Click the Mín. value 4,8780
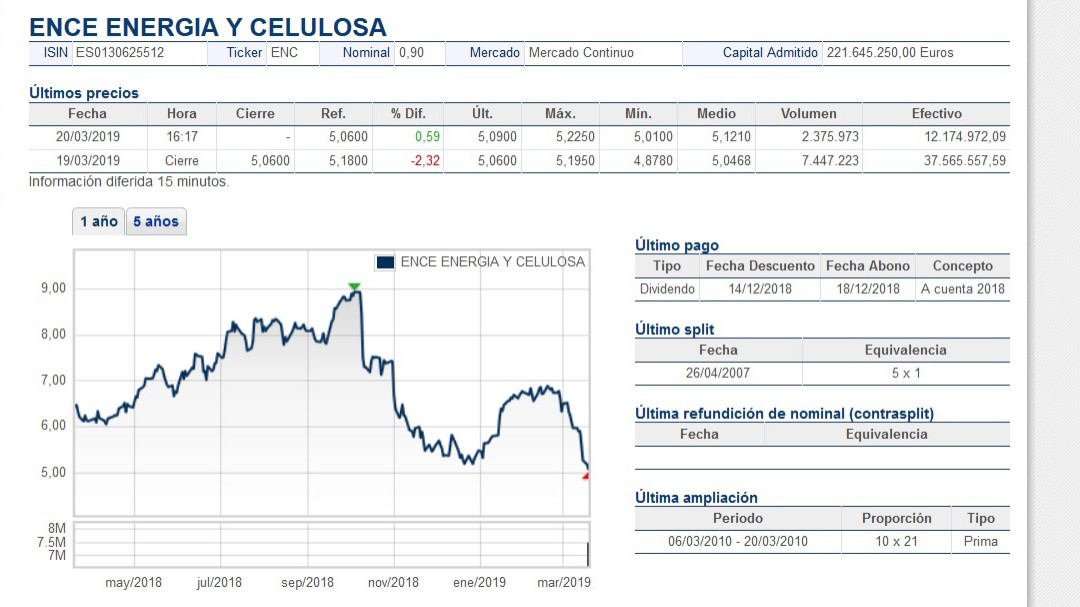 click(653, 161)
